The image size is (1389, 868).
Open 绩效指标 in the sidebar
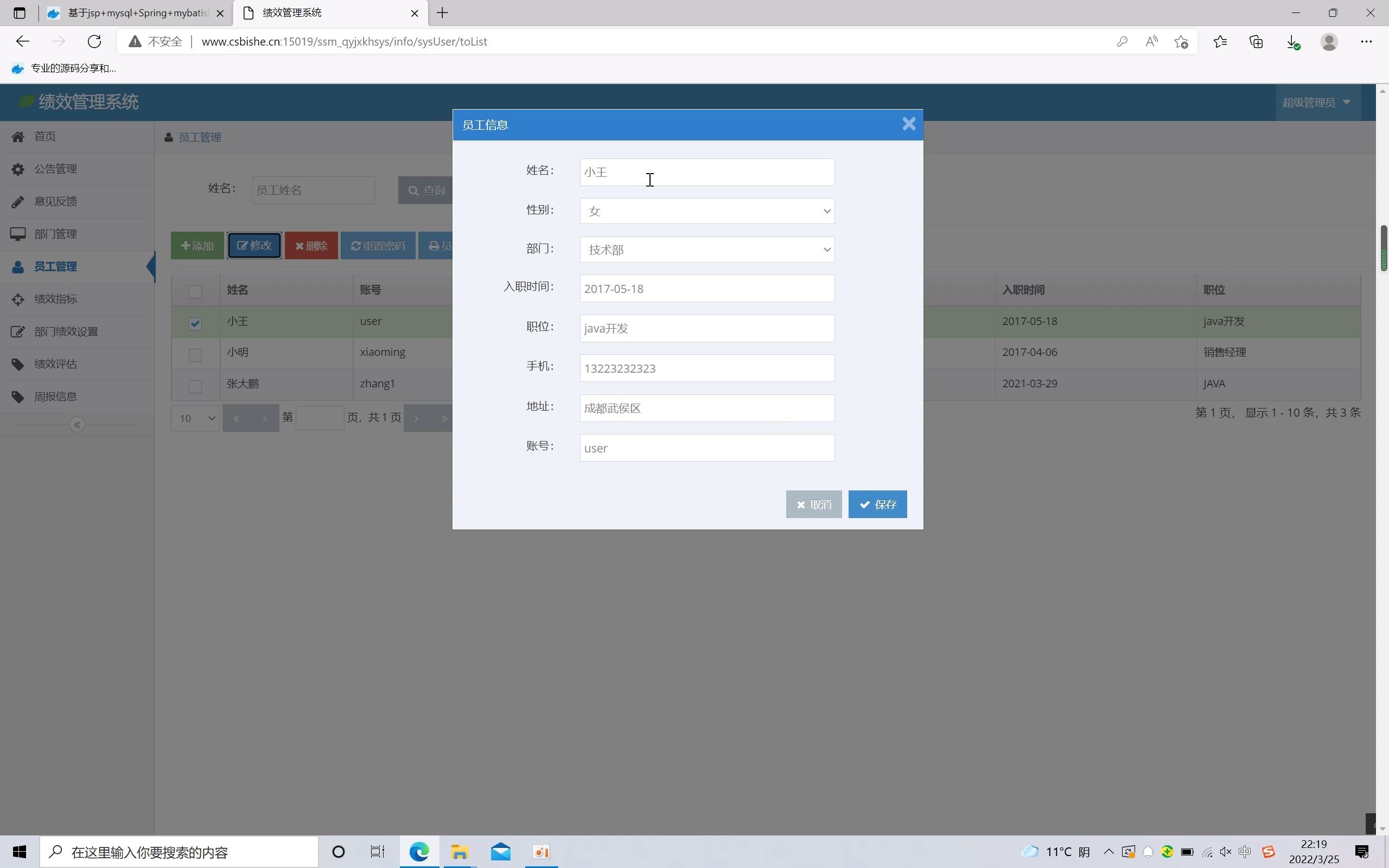click(77, 299)
